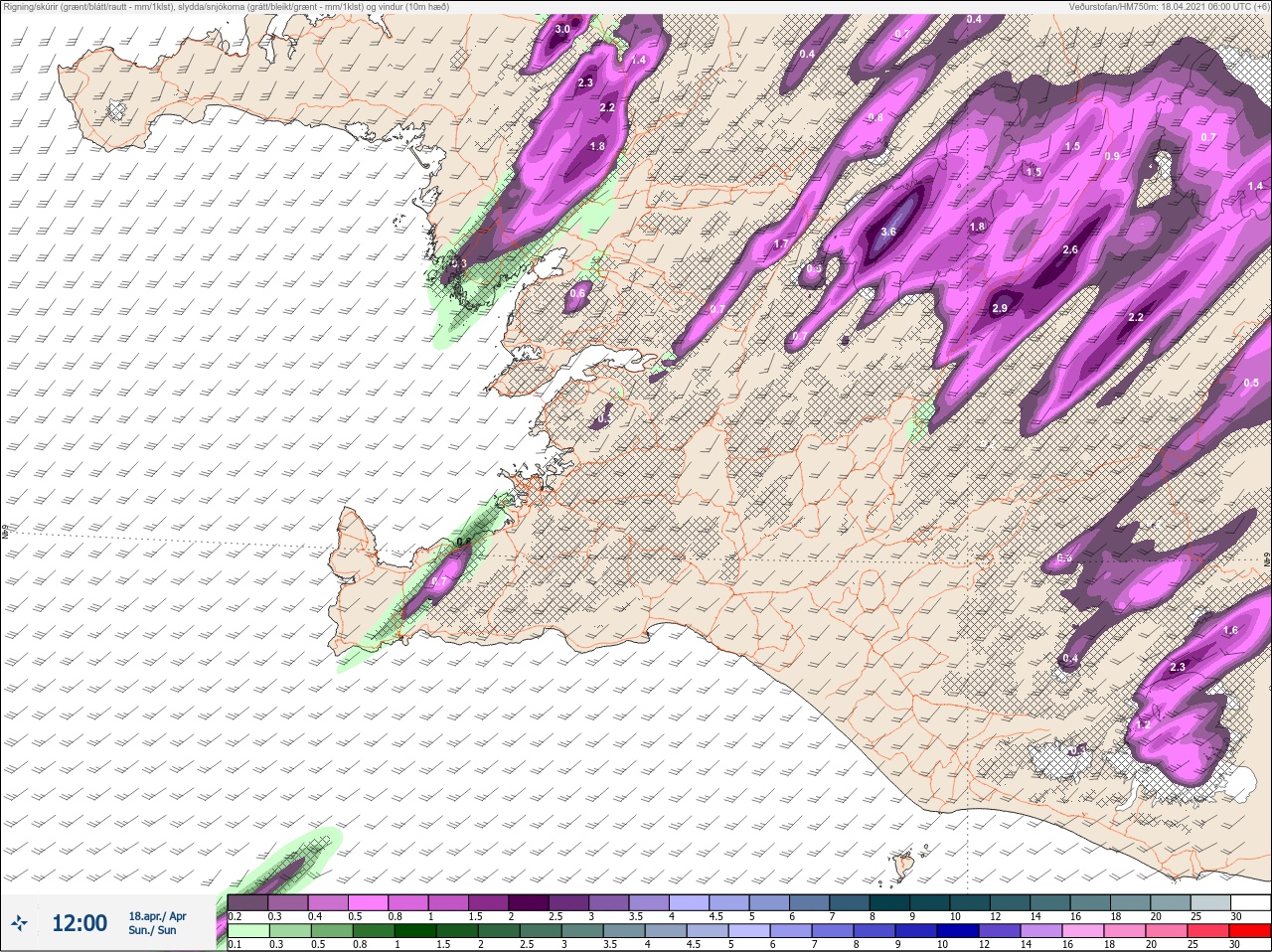Select the 3.0 precipitation value on the map
Viewport: 1272px width, 952px height.
(562, 29)
